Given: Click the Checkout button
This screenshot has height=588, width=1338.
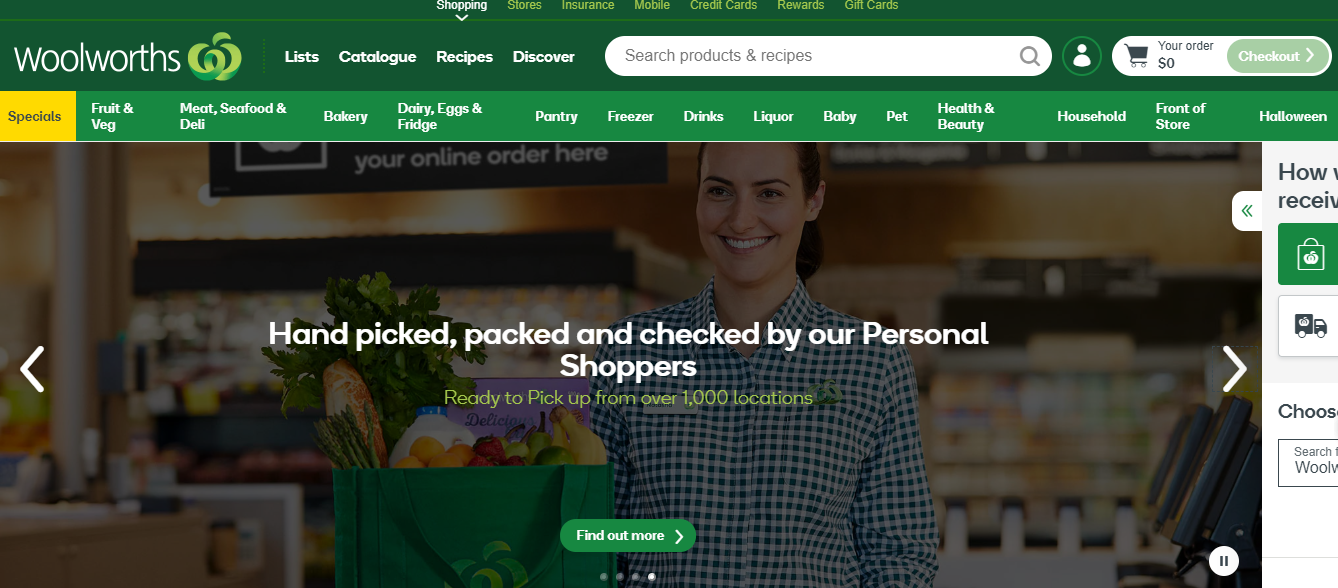Looking at the screenshot, I should tap(1277, 56).
